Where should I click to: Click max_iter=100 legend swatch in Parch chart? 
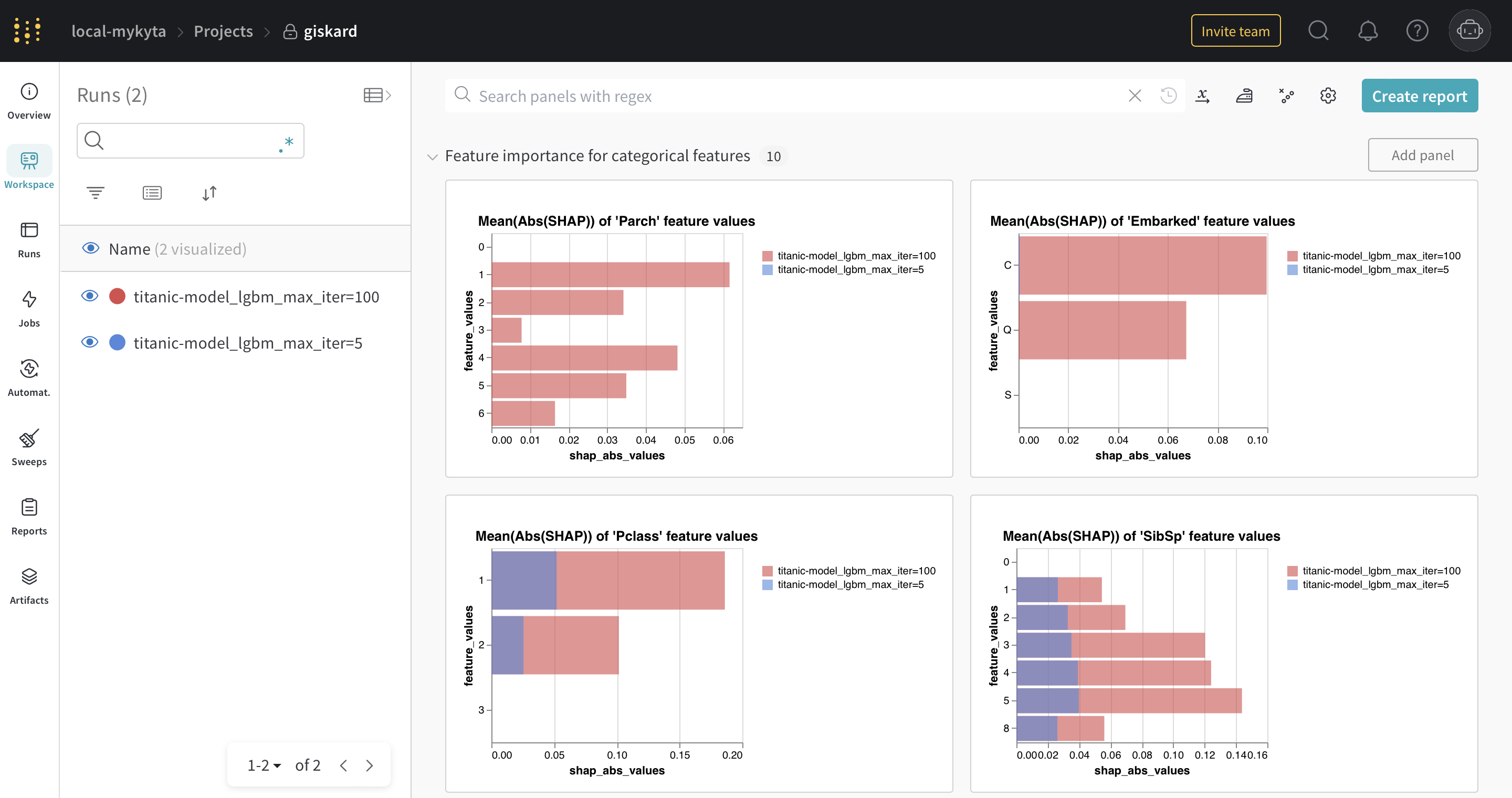click(x=767, y=256)
